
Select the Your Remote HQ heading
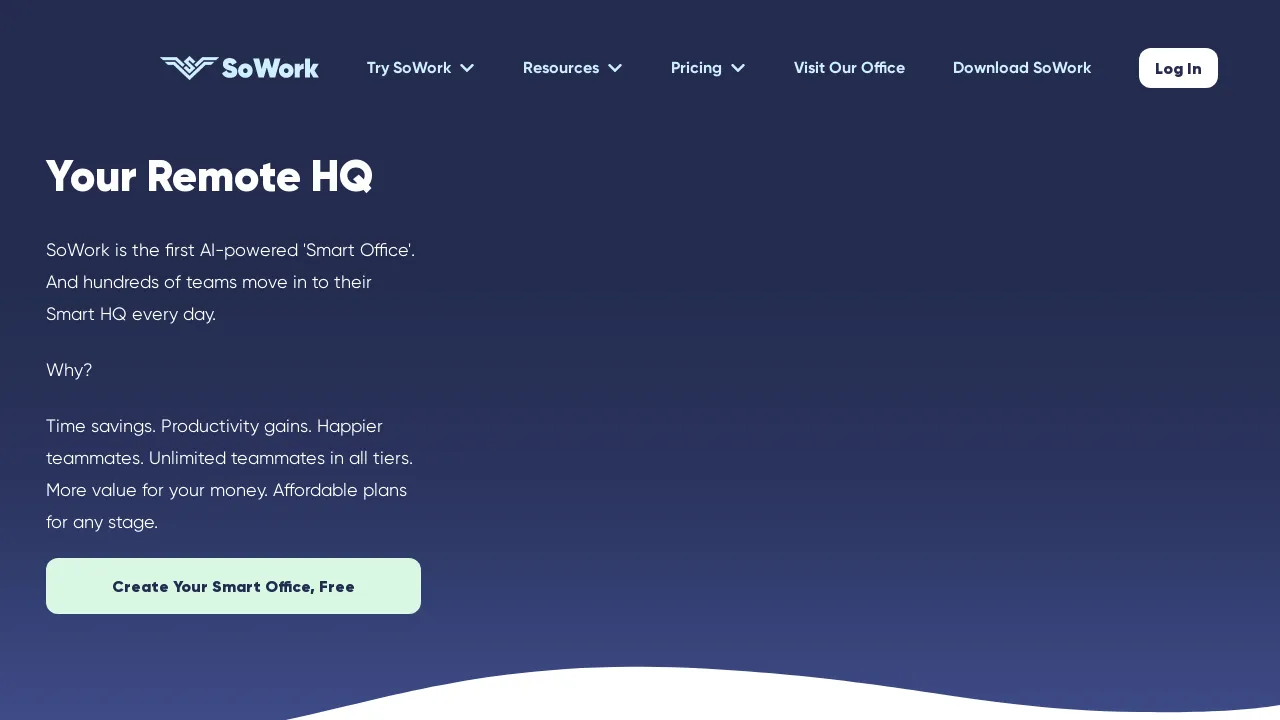(209, 177)
